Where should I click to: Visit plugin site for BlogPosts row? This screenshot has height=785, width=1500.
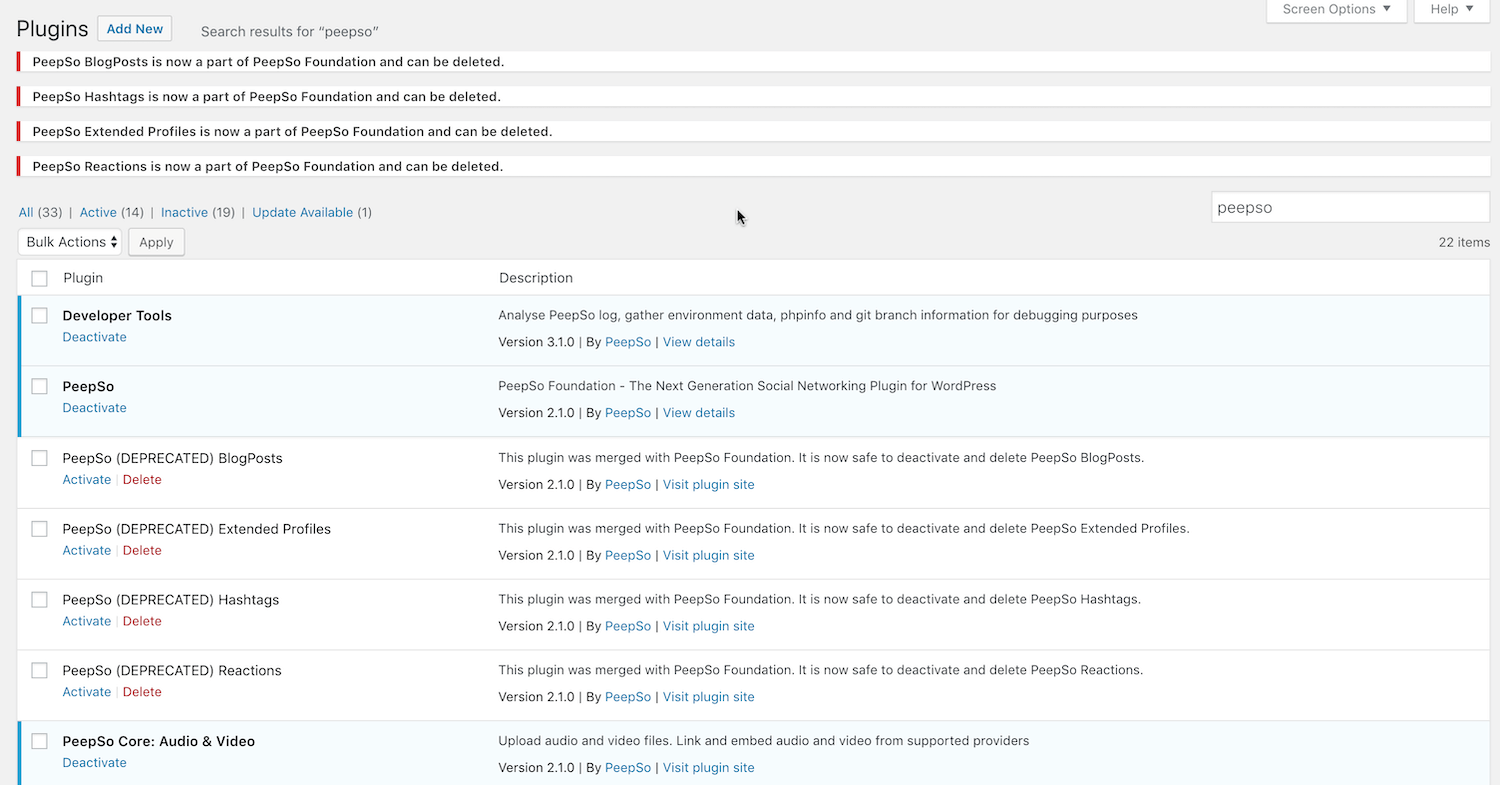coord(709,484)
